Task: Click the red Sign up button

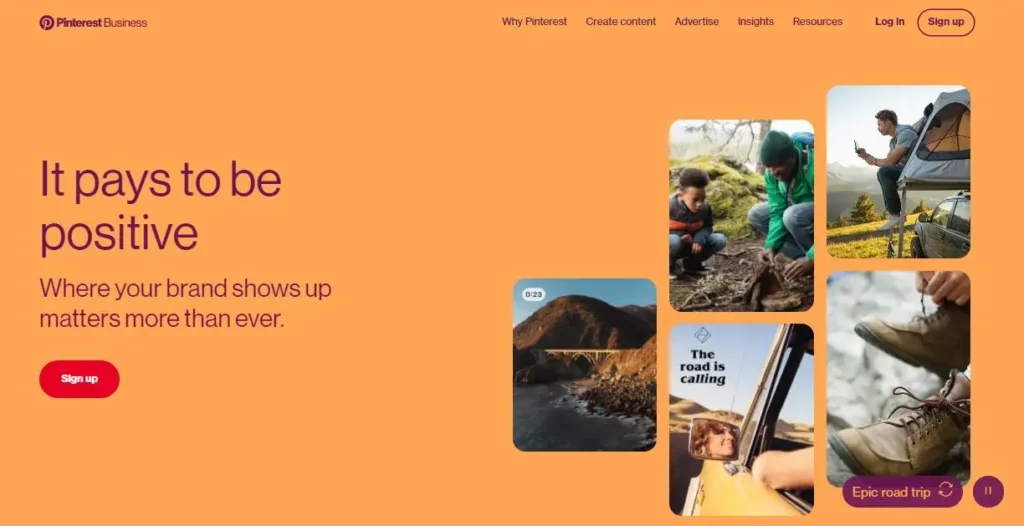Action: click(x=79, y=379)
